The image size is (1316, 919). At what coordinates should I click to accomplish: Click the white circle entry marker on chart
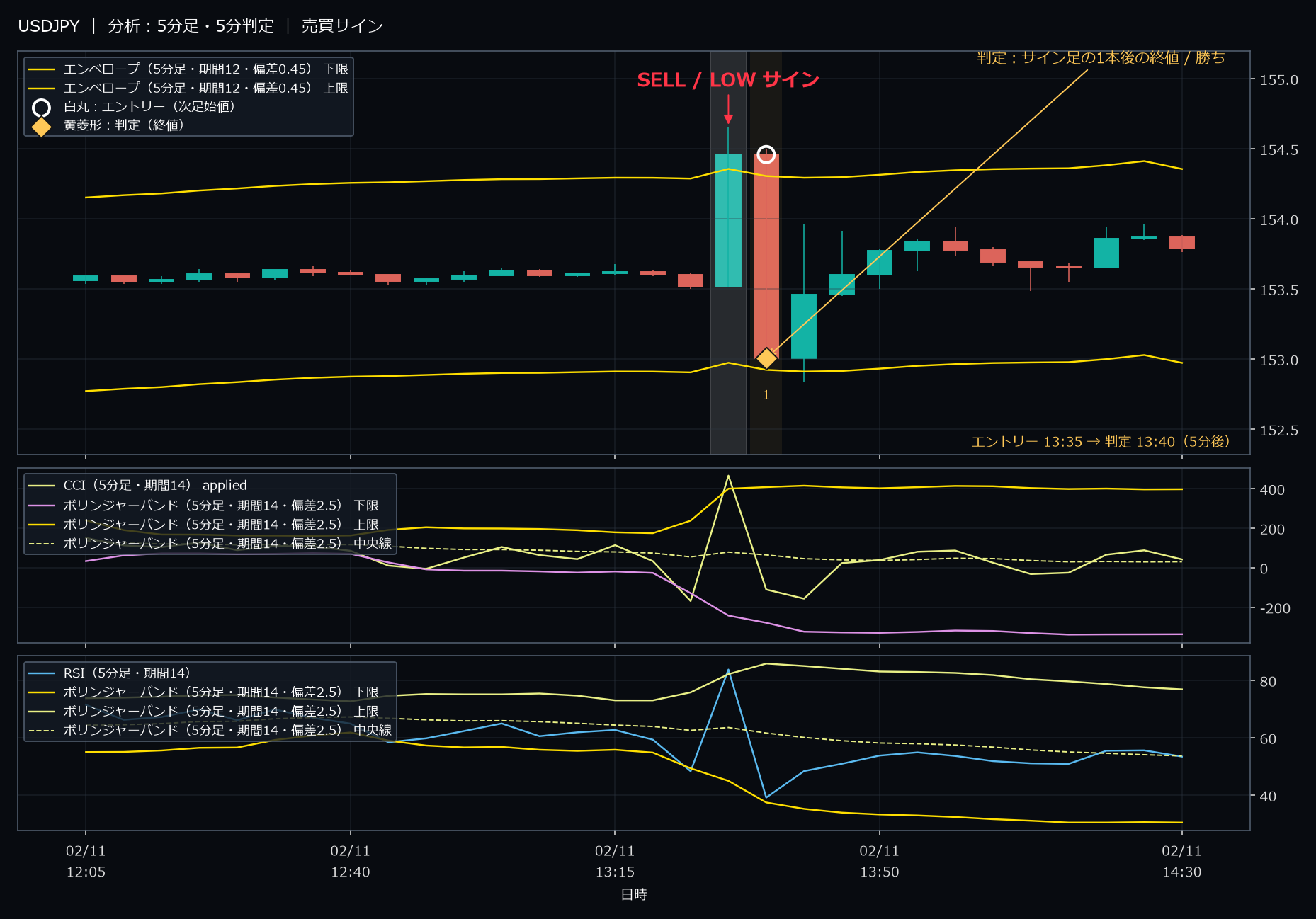(x=766, y=154)
